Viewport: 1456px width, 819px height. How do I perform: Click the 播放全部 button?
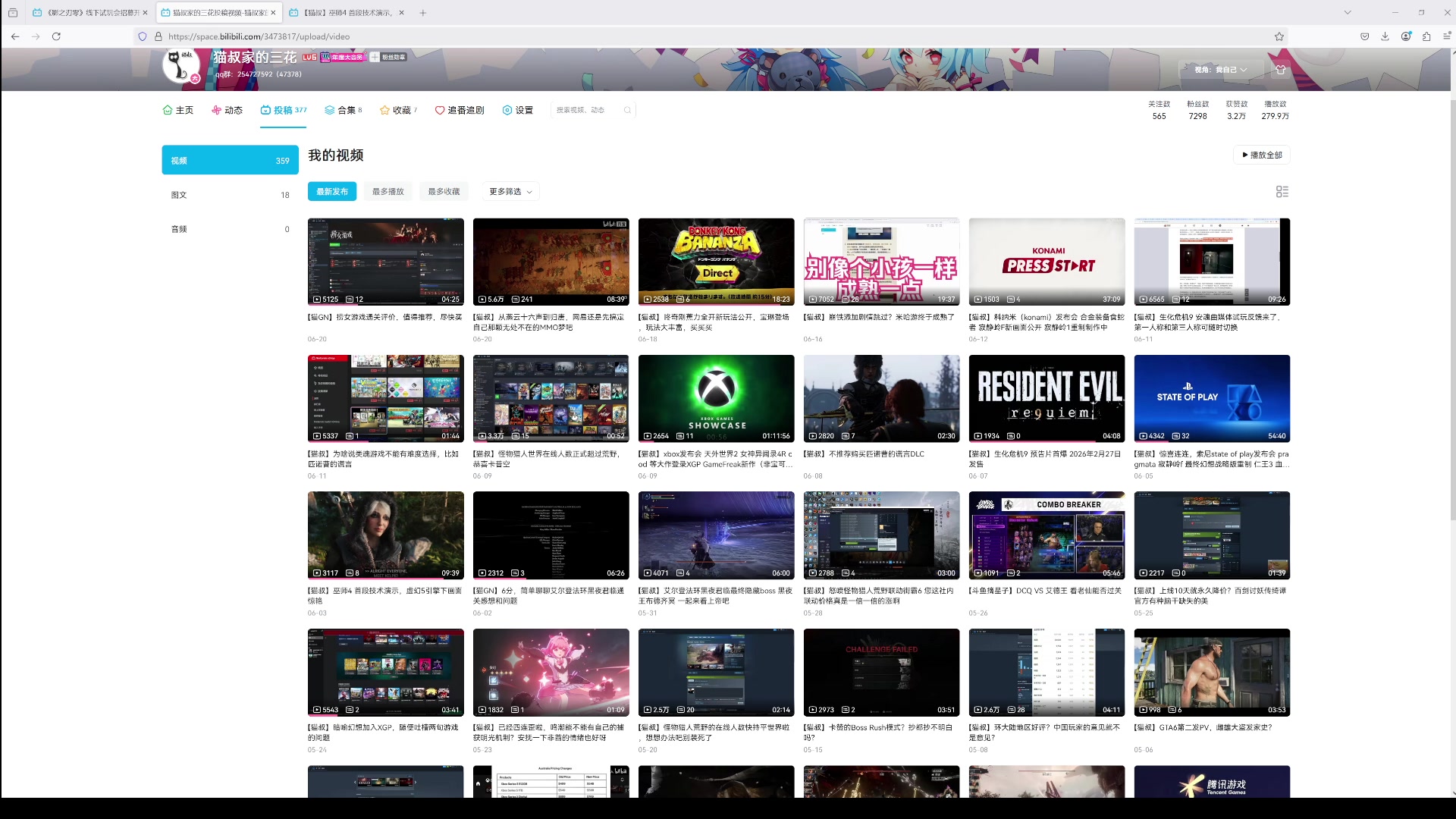click(1262, 155)
